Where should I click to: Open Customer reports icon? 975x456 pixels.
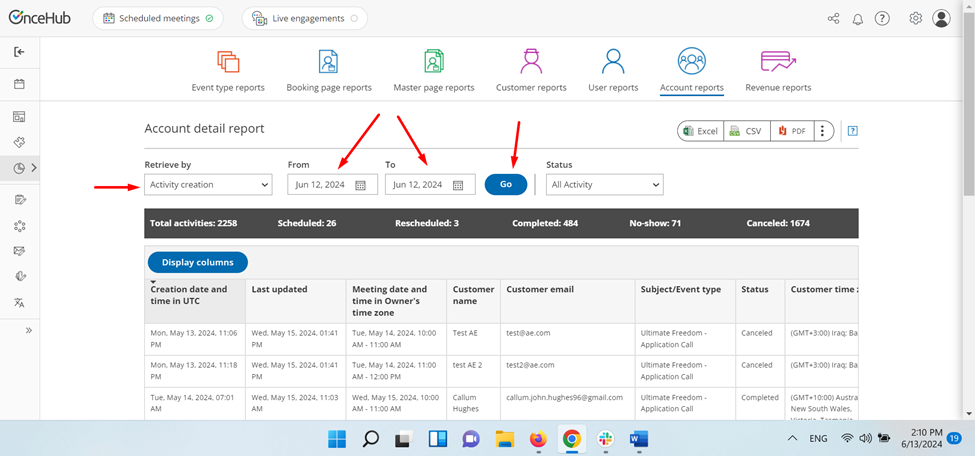[531, 62]
